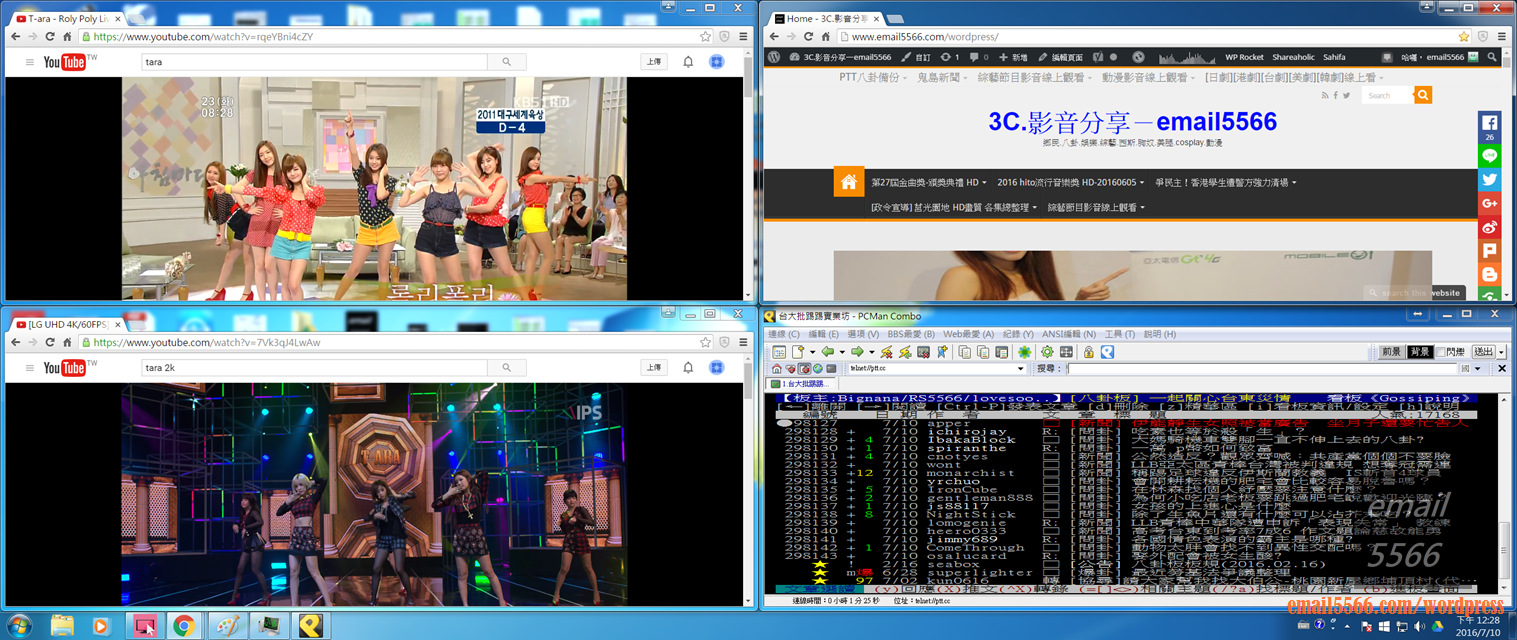Bookmark the email5566 page with the star icon
1517x640 pixels.
1464,36
